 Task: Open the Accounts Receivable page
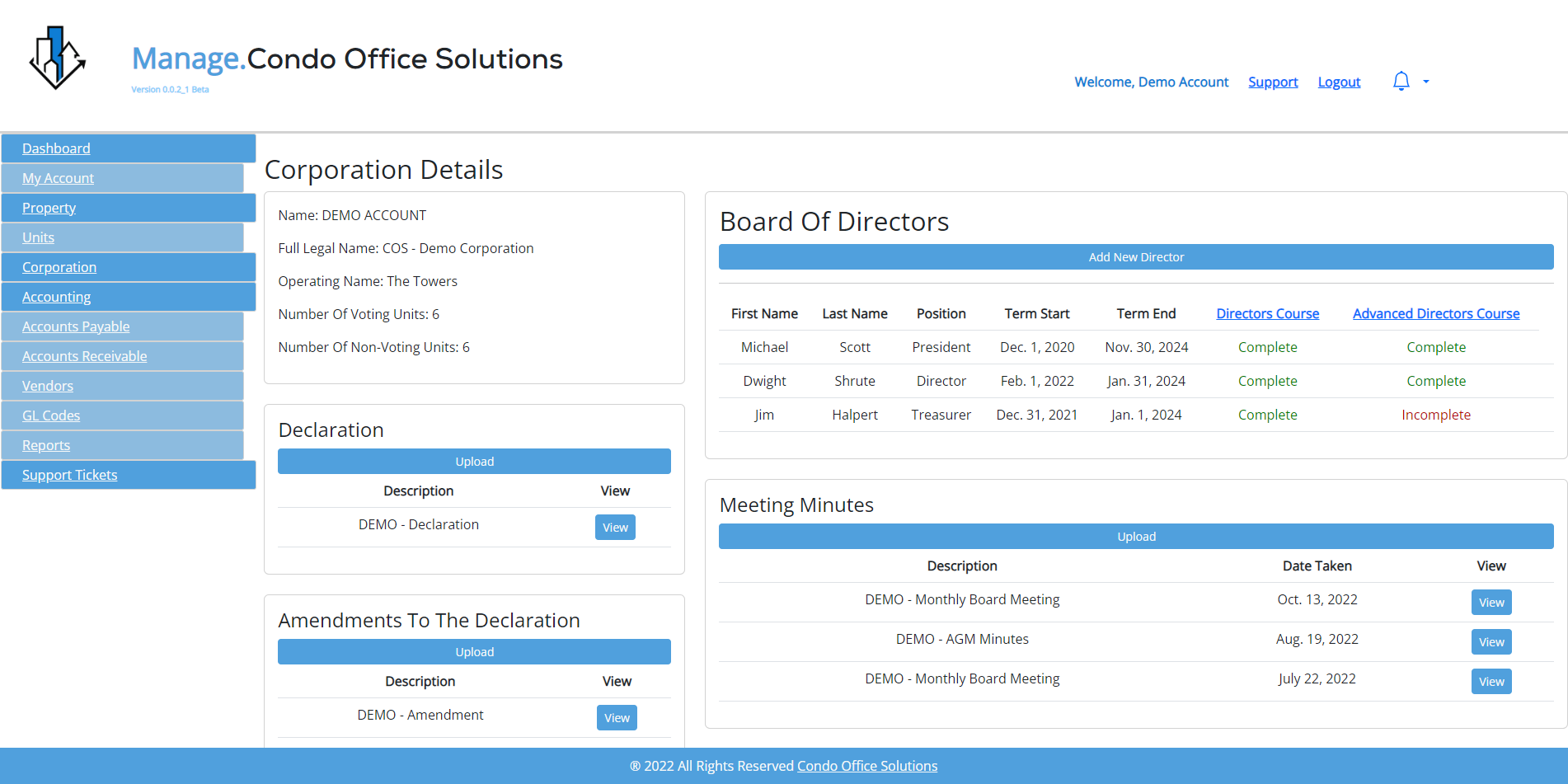(x=84, y=355)
